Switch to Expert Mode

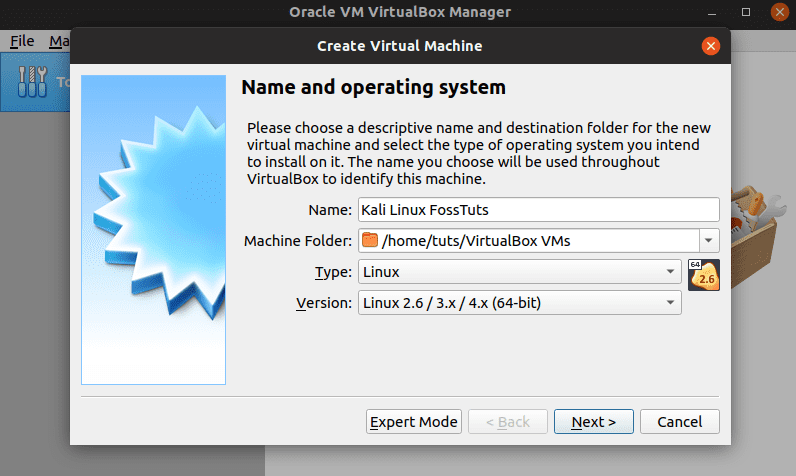[x=414, y=422]
